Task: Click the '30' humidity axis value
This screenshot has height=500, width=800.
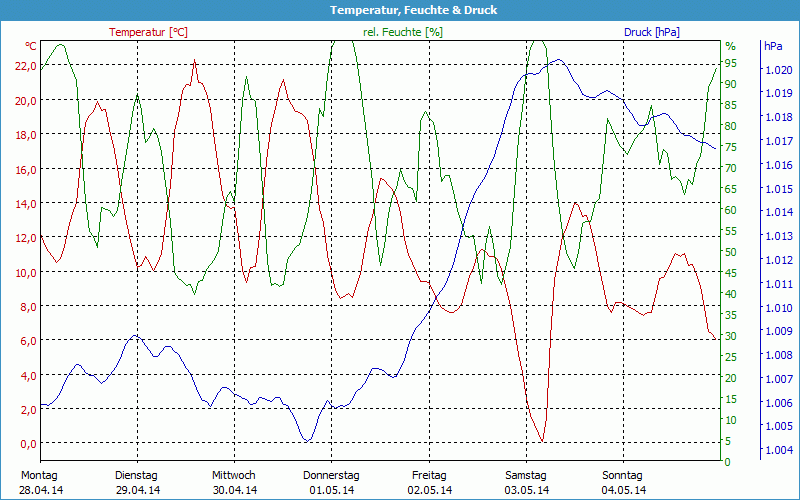Action: pos(731,336)
